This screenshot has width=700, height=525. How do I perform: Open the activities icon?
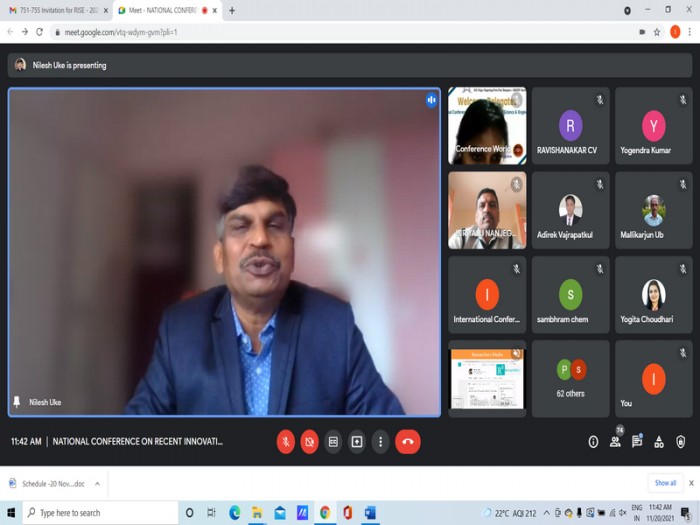(x=659, y=442)
